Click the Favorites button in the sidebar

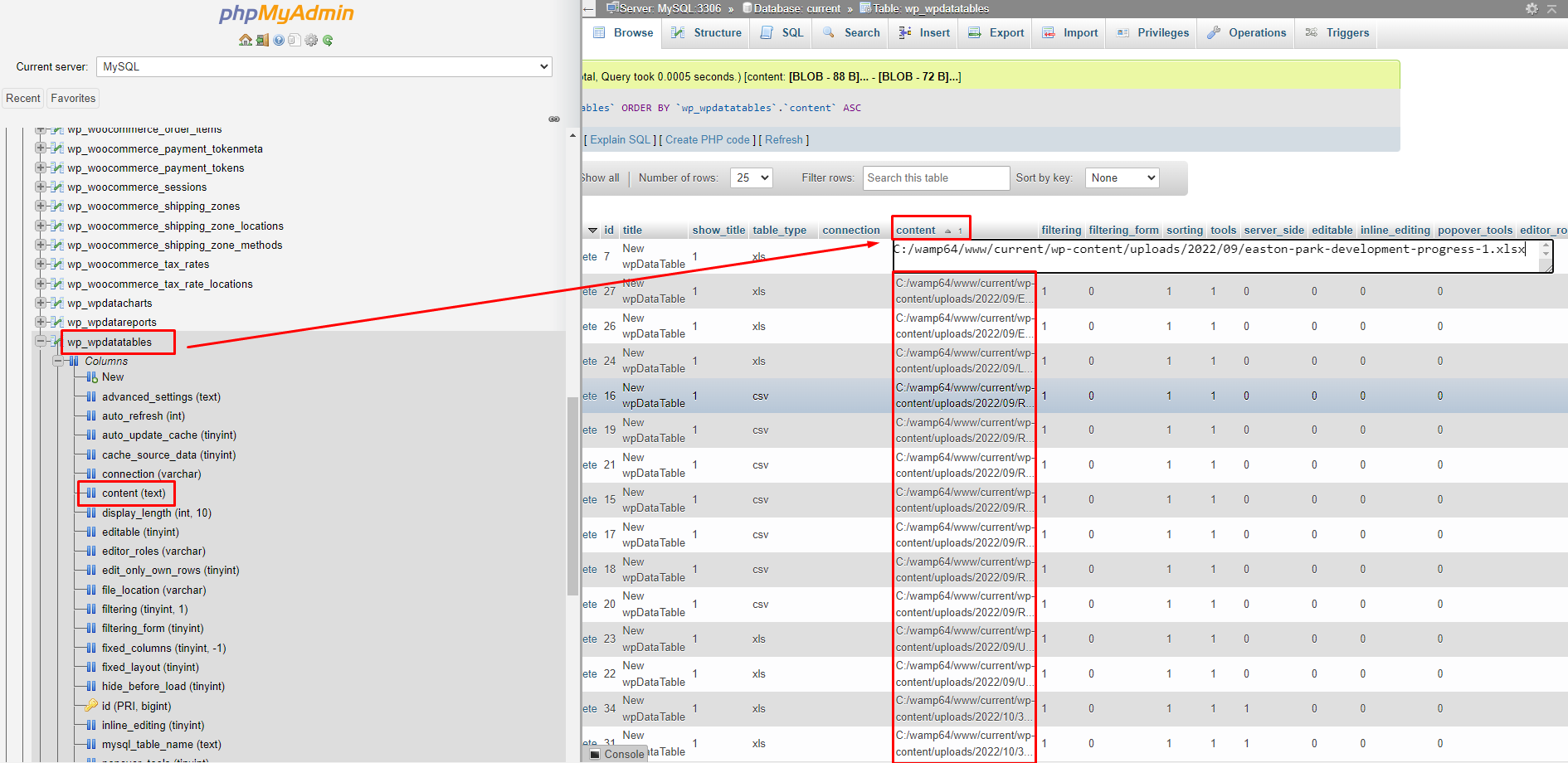[73, 98]
